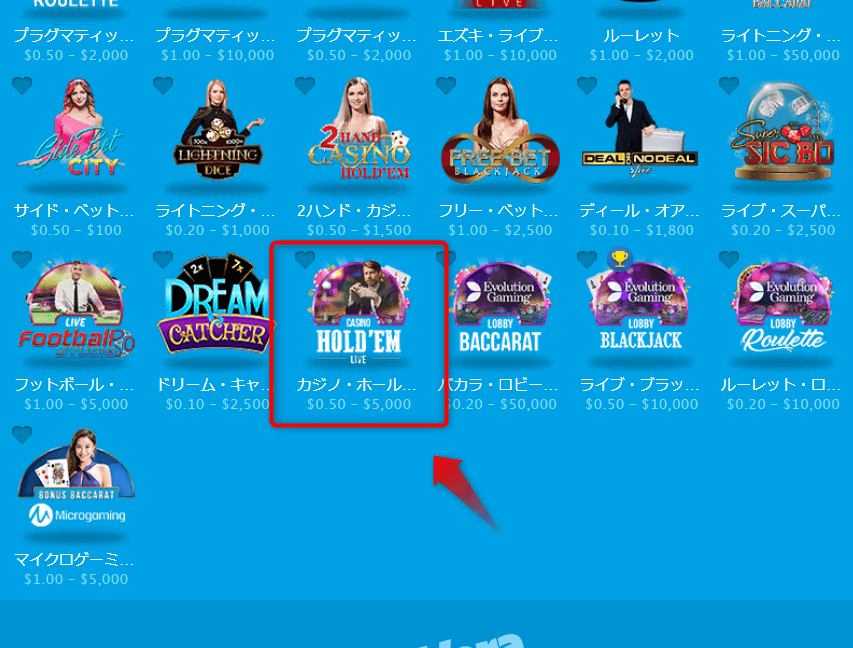The image size is (853, 648).
Task: Open the Microgaming Bonus Baccarat logo
Action: (x=76, y=479)
